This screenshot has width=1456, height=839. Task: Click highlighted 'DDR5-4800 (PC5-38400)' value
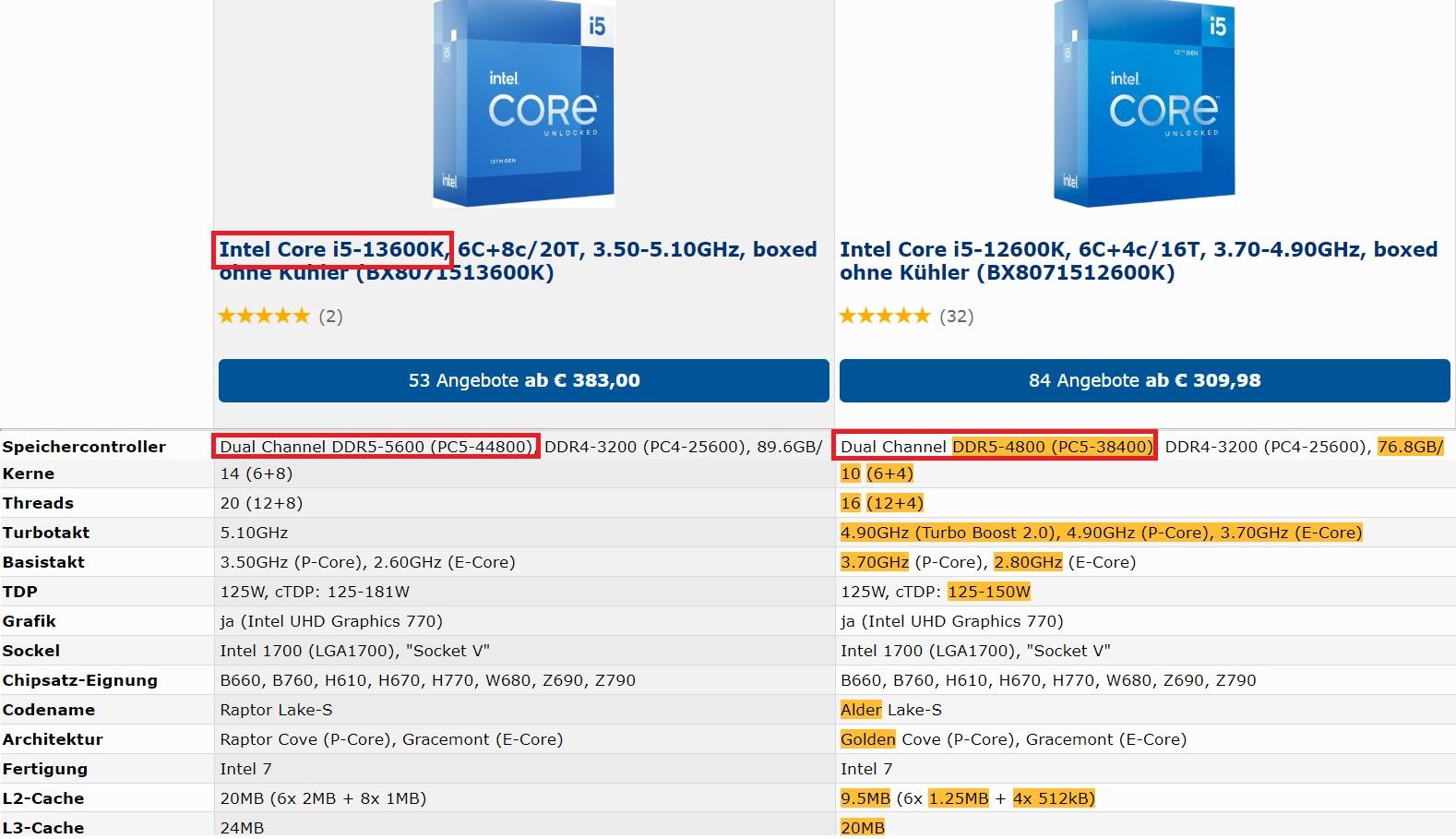click(1053, 447)
